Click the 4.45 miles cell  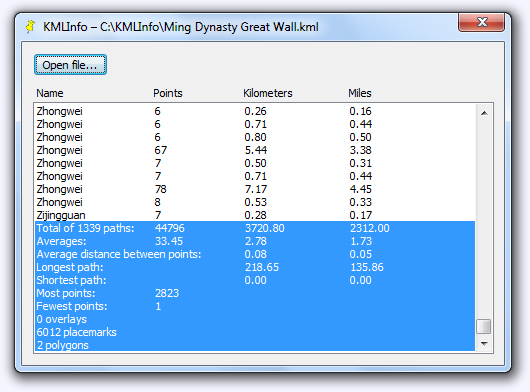pos(360,189)
